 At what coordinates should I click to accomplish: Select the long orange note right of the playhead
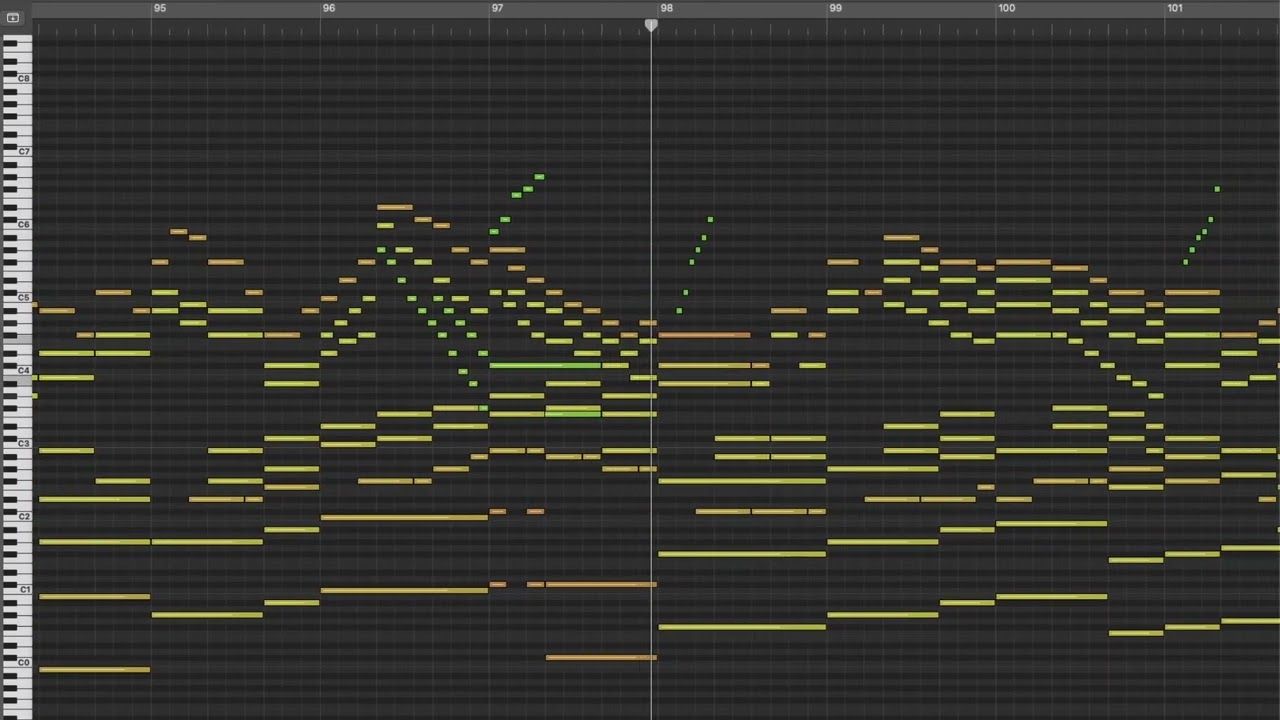tap(704, 335)
